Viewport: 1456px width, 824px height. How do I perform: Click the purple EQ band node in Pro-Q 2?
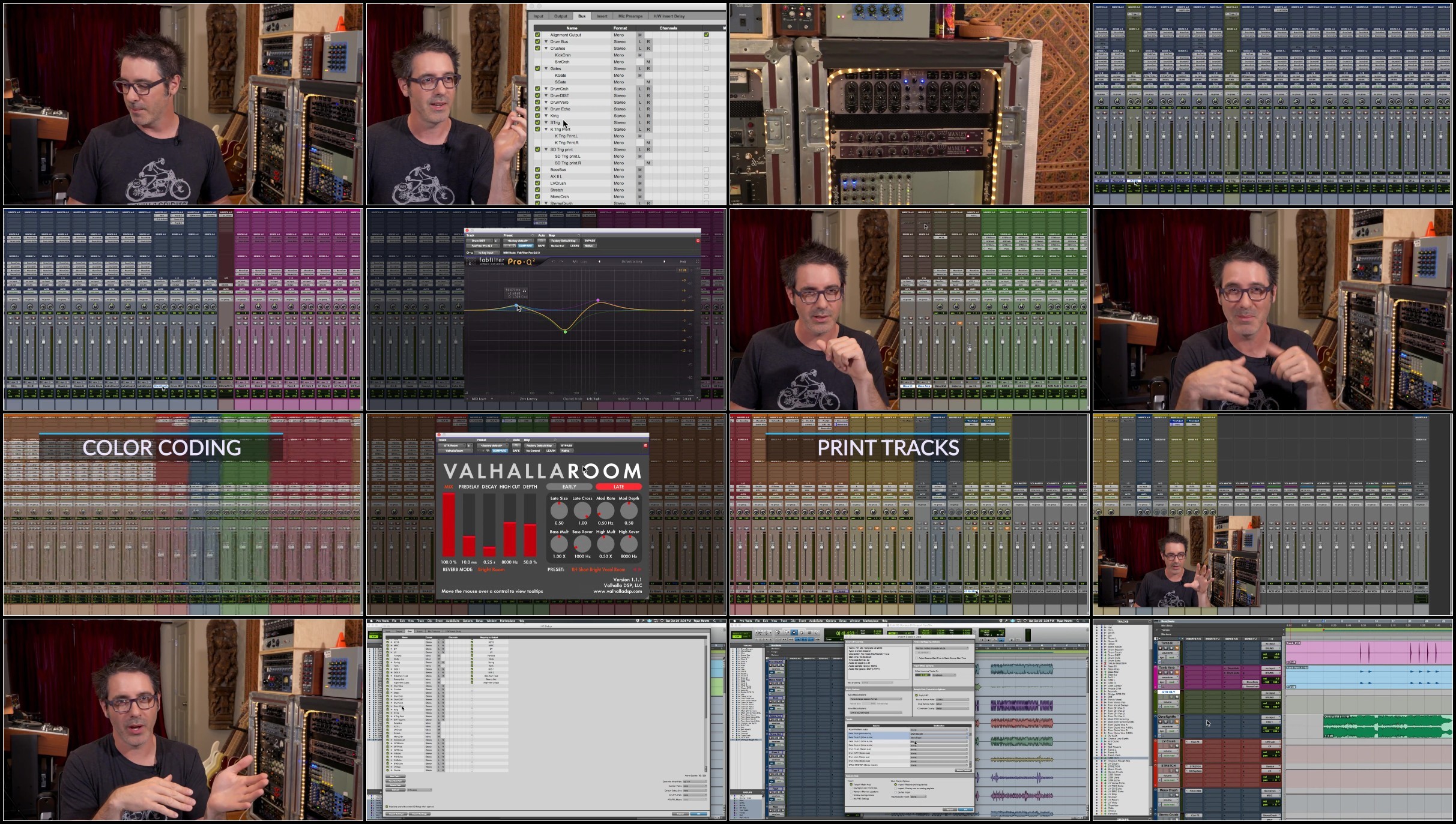(x=598, y=300)
